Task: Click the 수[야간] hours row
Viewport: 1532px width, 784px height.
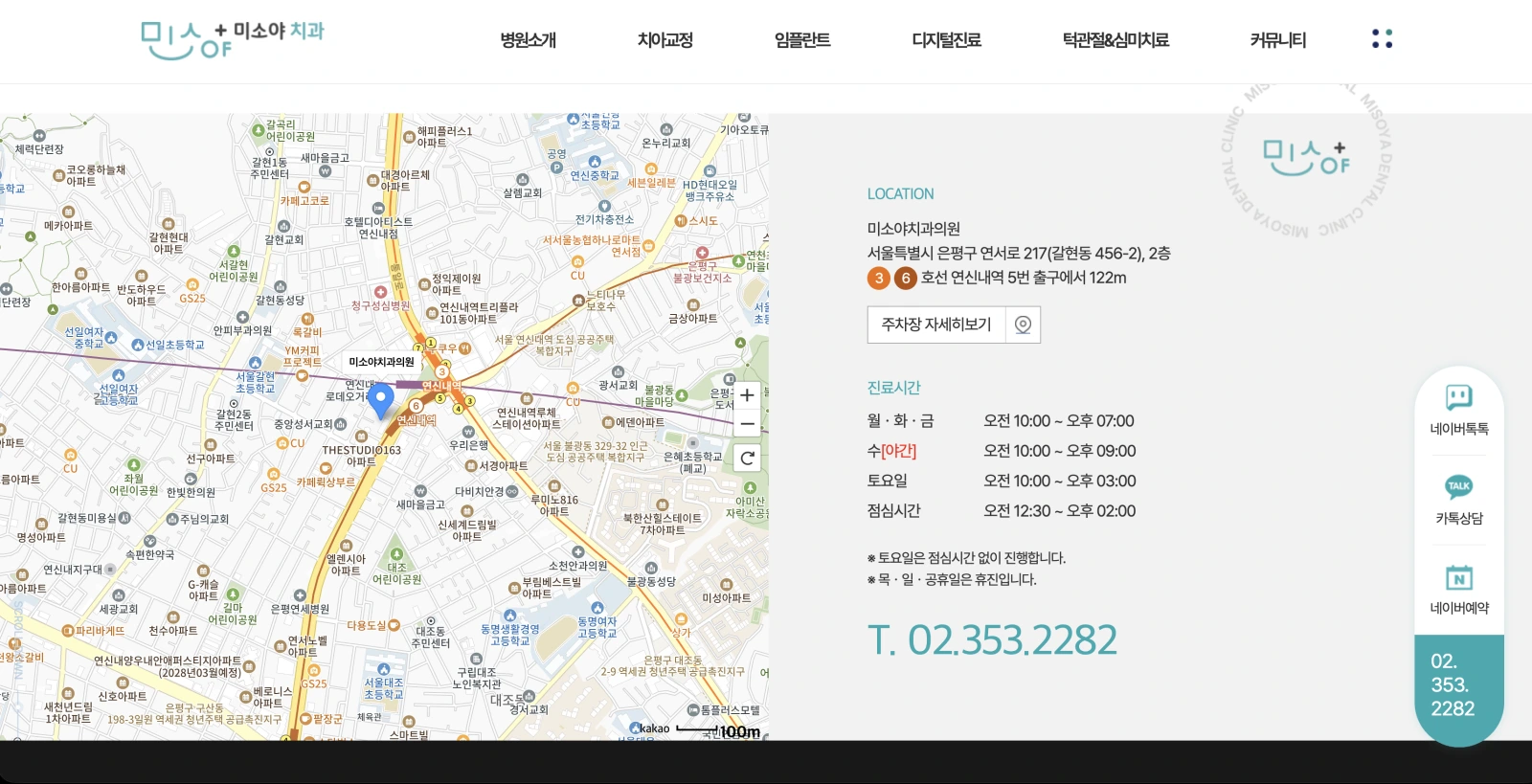Action: point(1002,451)
